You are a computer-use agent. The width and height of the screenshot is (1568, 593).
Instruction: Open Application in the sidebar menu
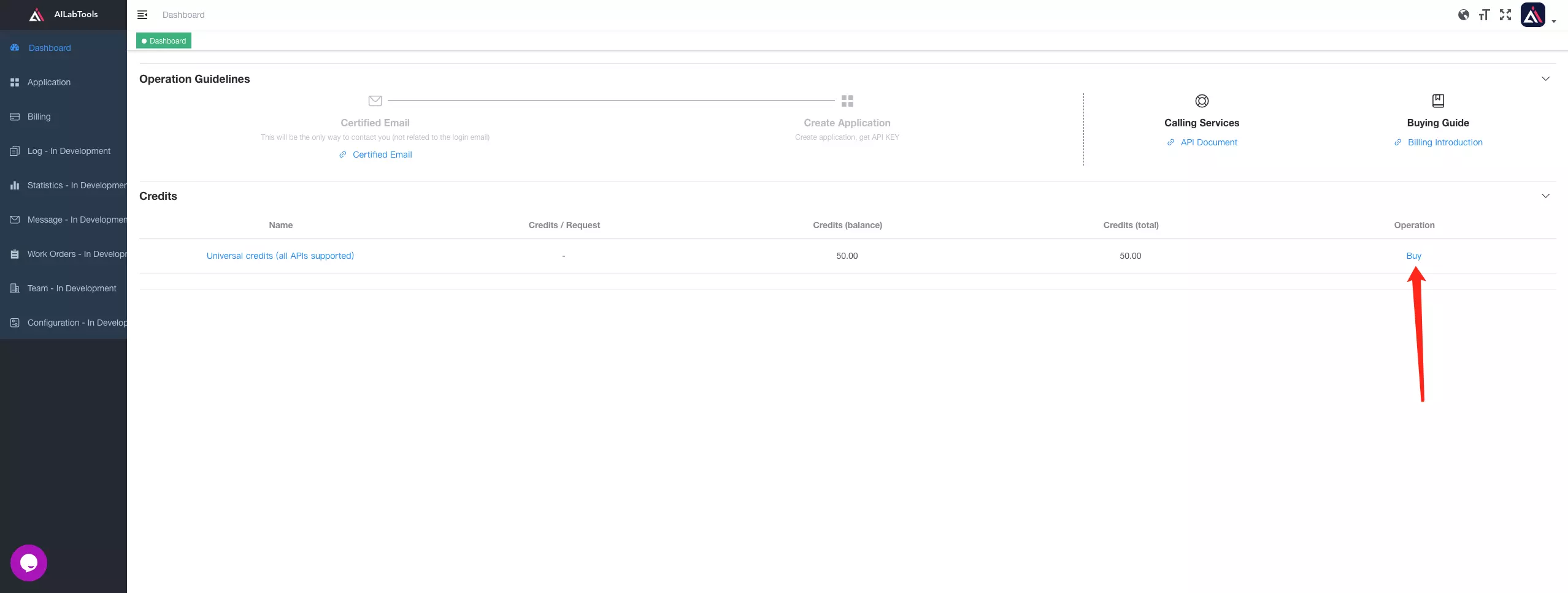(63, 82)
